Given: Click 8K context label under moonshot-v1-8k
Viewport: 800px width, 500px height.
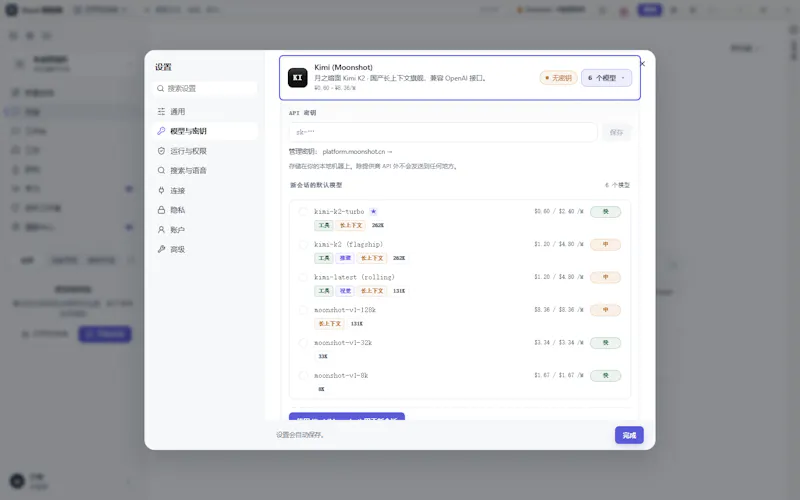Looking at the screenshot, I should point(321,389).
